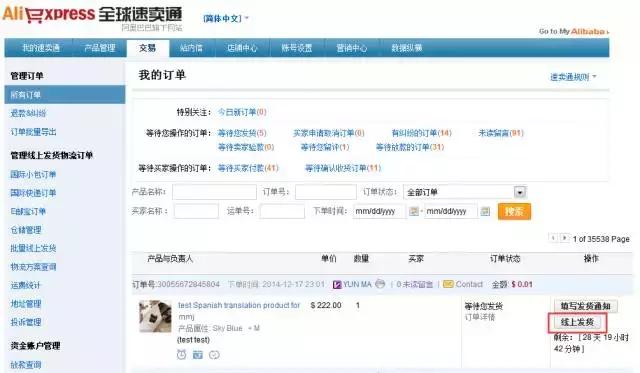Open the start date calendar icon
The width and height of the screenshot is (640, 373).
point(413,211)
